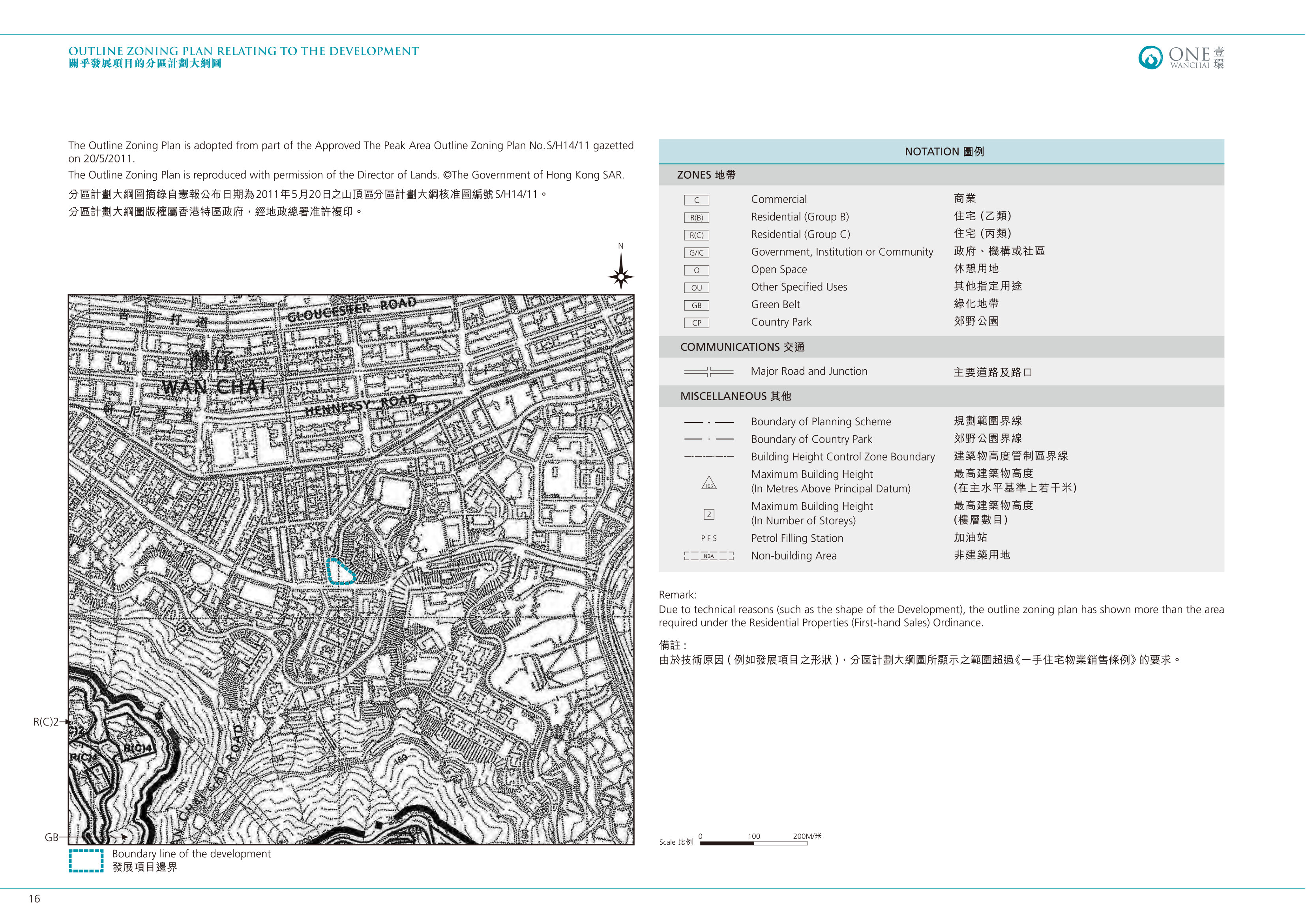Viewport: 1306px width, 924px height.
Task: Click the Country Park CP legend box
Action: pyautogui.click(x=697, y=323)
